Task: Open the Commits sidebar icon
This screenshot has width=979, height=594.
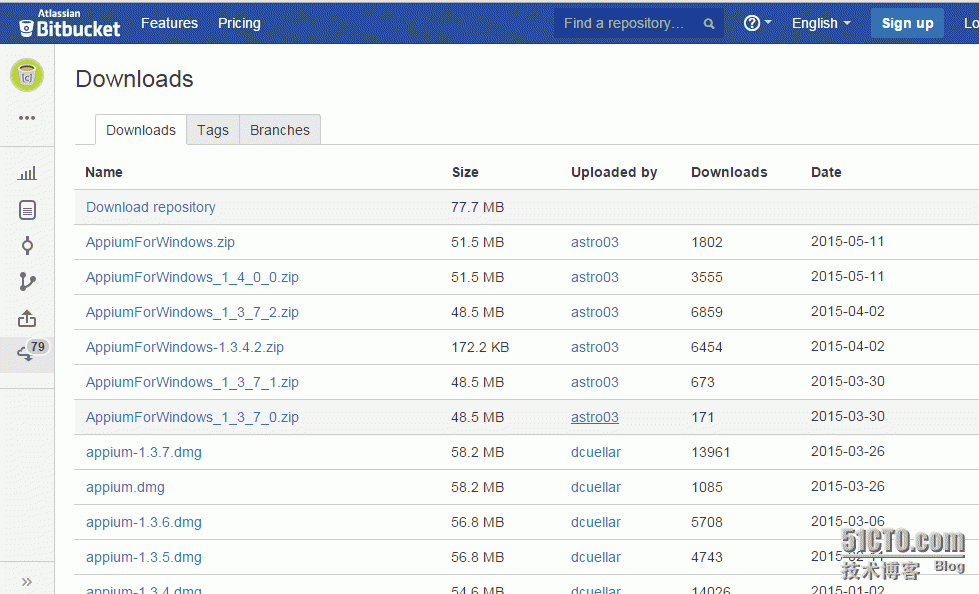Action: click(27, 245)
